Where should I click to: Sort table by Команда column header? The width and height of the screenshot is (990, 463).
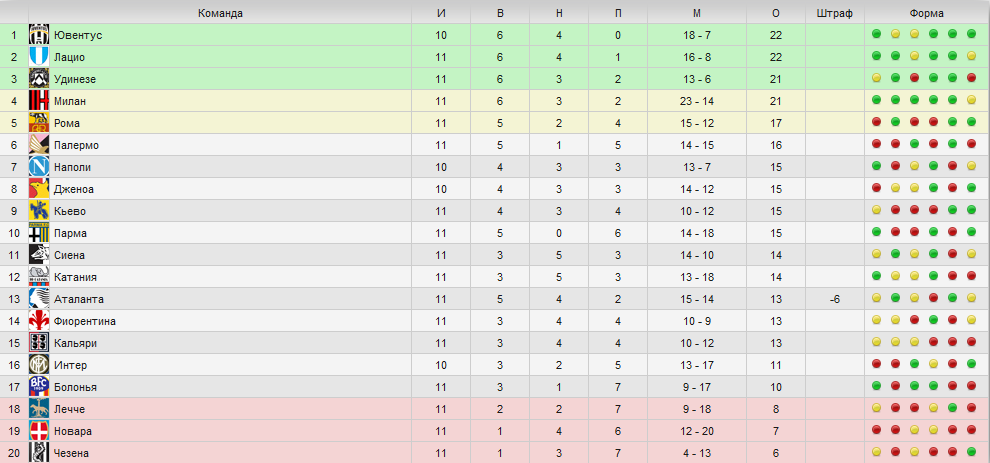[220, 13]
